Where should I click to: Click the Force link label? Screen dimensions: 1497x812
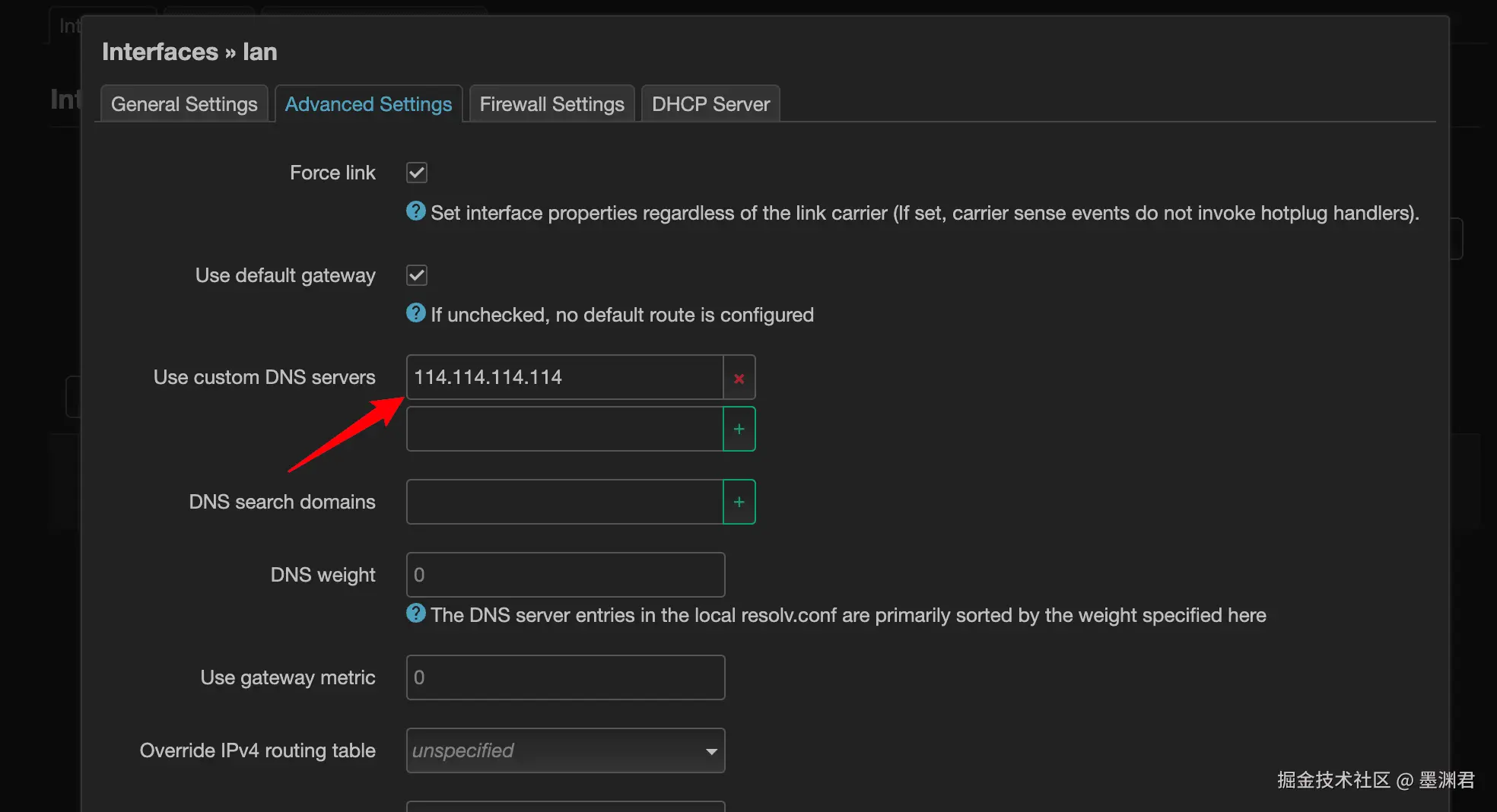332,173
